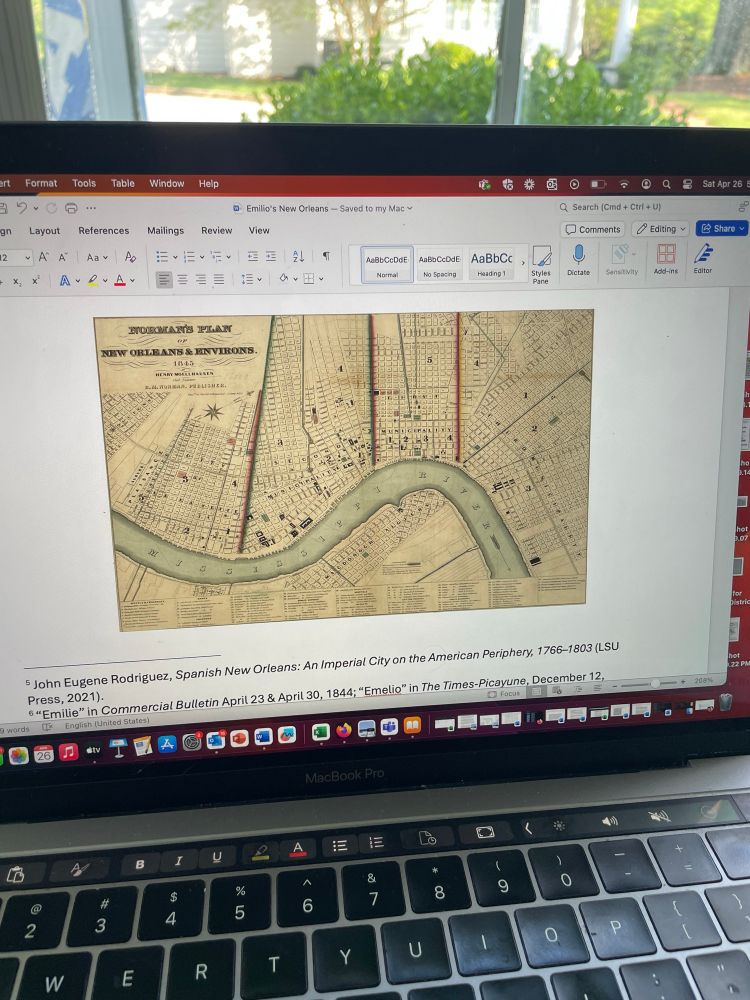Click the Clear Formatting icon
The image size is (750, 1000).
pyautogui.click(x=130, y=256)
